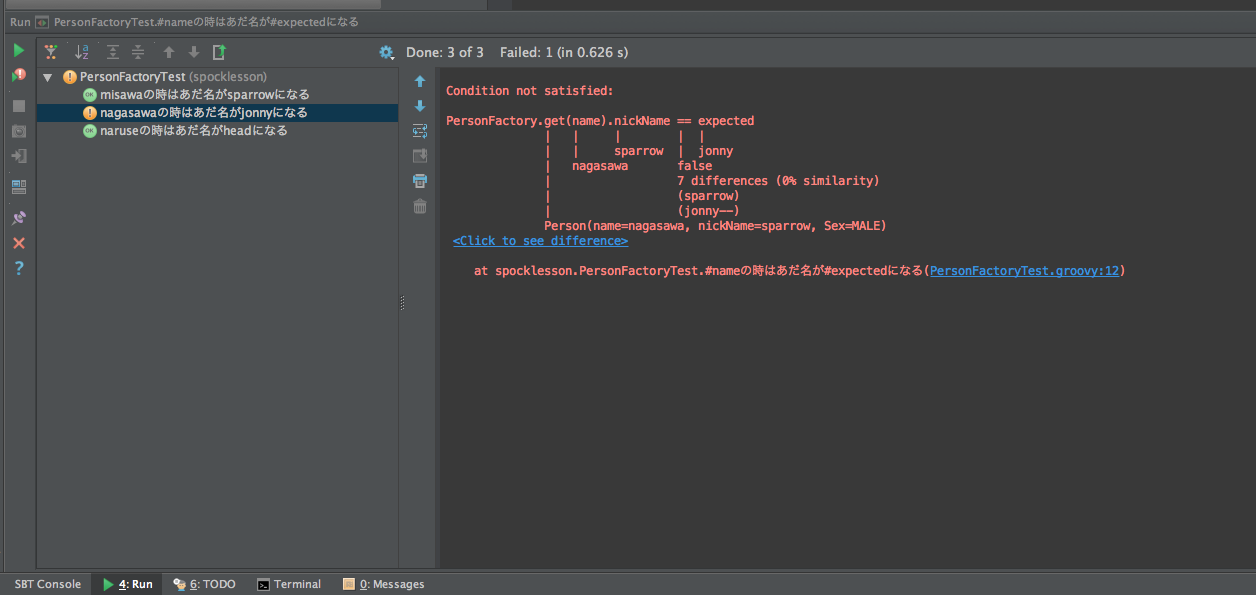This screenshot has height=595, width=1256.
Task: Select the failed nagasawa jonny test row
Action: 217,113
